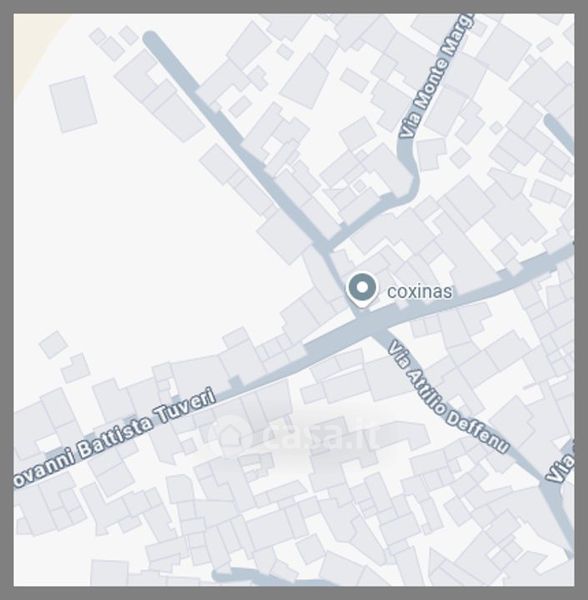Click the Via Attilio Deffenu street label
Screen dimensions: 588x600
pos(449,397)
